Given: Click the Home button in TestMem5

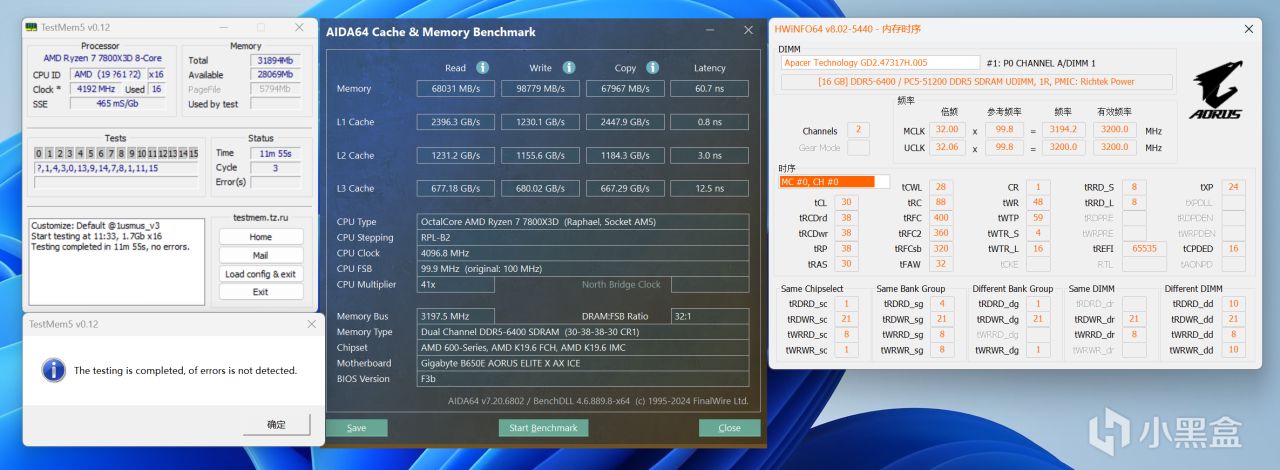Looking at the screenshot, I should point(261,237).
